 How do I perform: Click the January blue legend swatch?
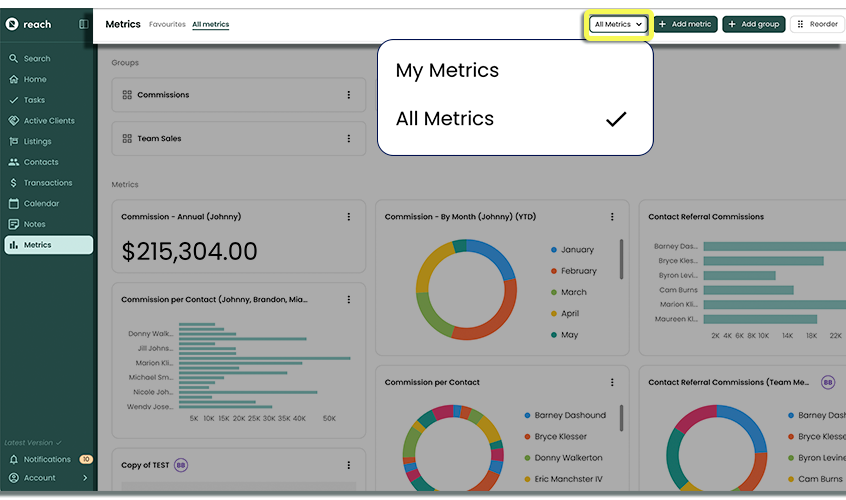click(553, 250)
